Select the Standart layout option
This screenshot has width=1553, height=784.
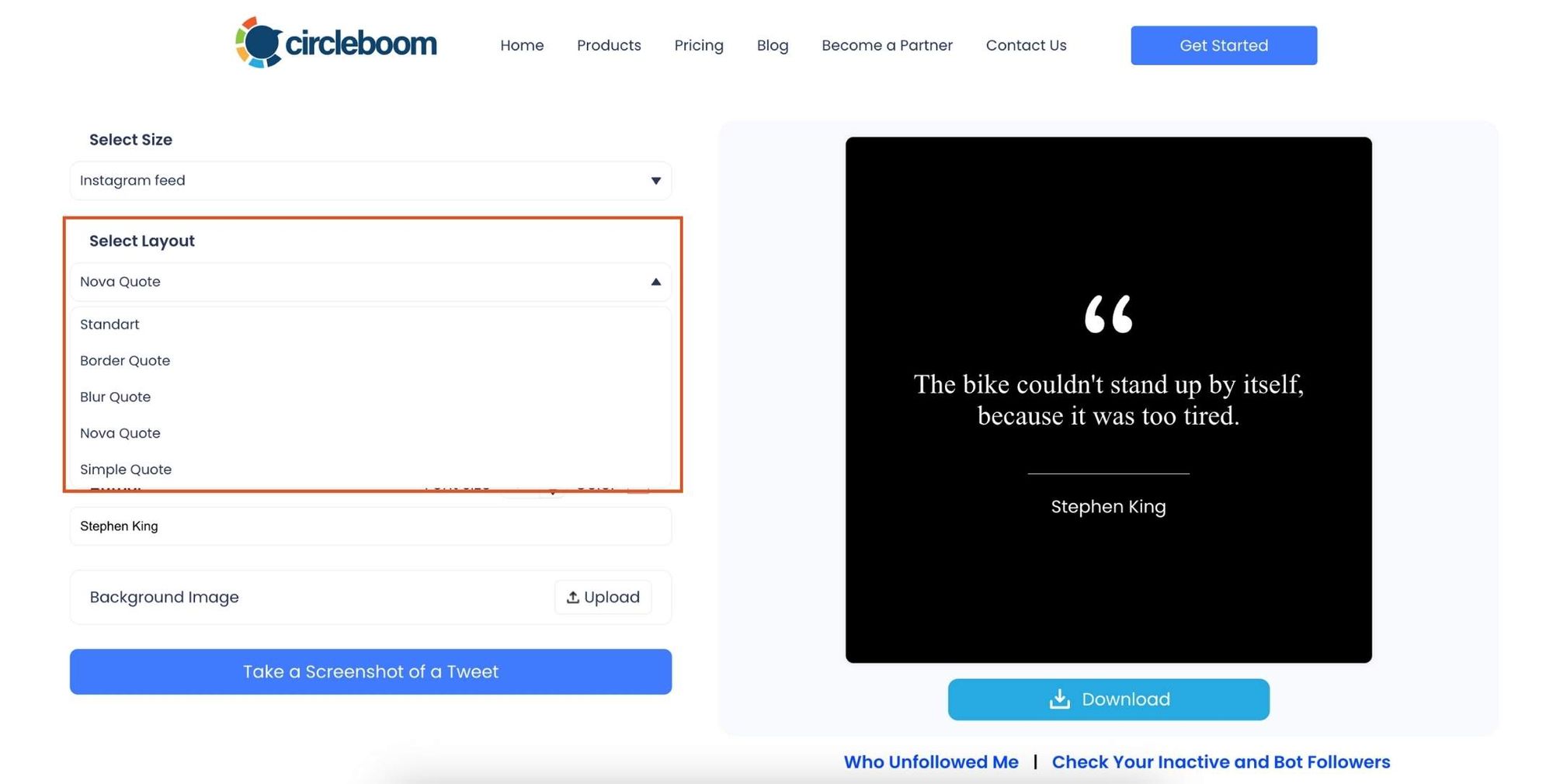109,324
